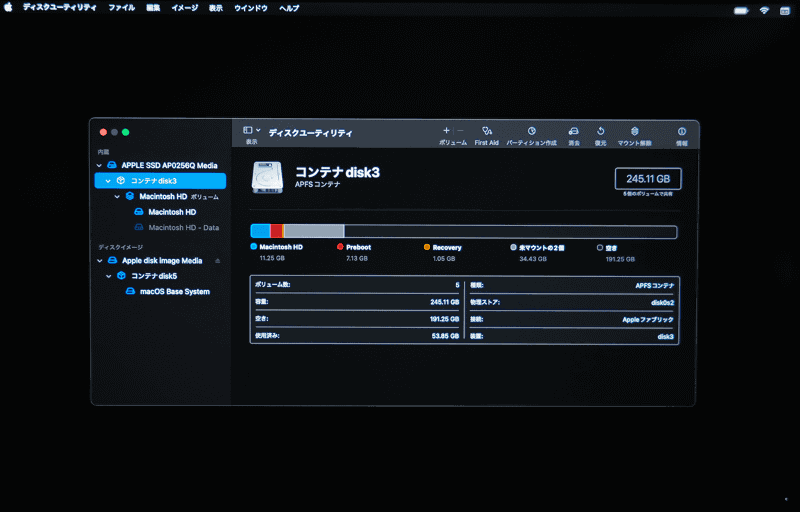Click the blue Macintosh HD usage bar segment
The height and width of the screenshot is (512, 800).
(260, 232)
